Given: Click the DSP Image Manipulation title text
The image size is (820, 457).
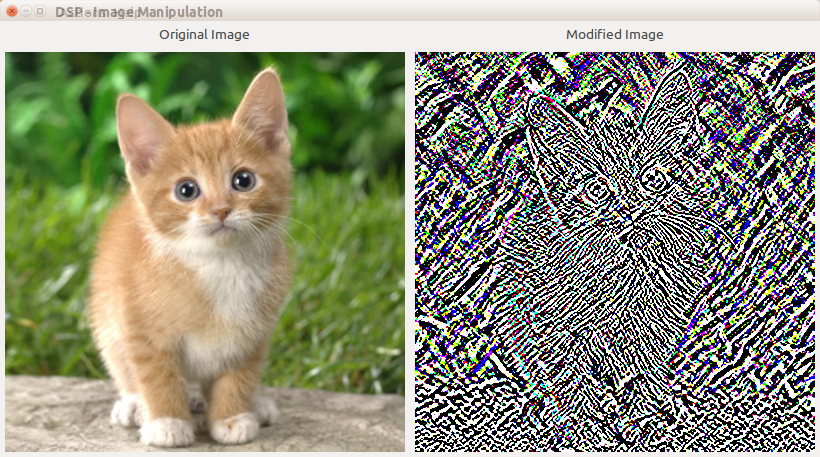Looking at the screenshot, I should [139, 12].
